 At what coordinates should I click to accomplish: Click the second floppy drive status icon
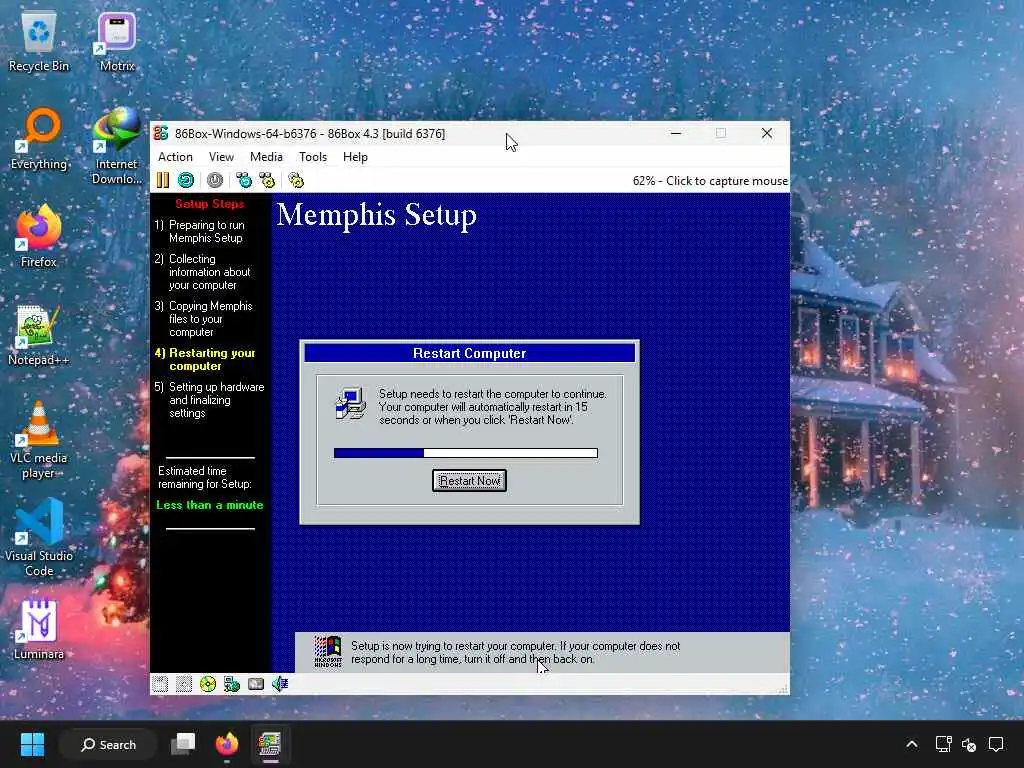pyautogui.click(x=184, y=684)
